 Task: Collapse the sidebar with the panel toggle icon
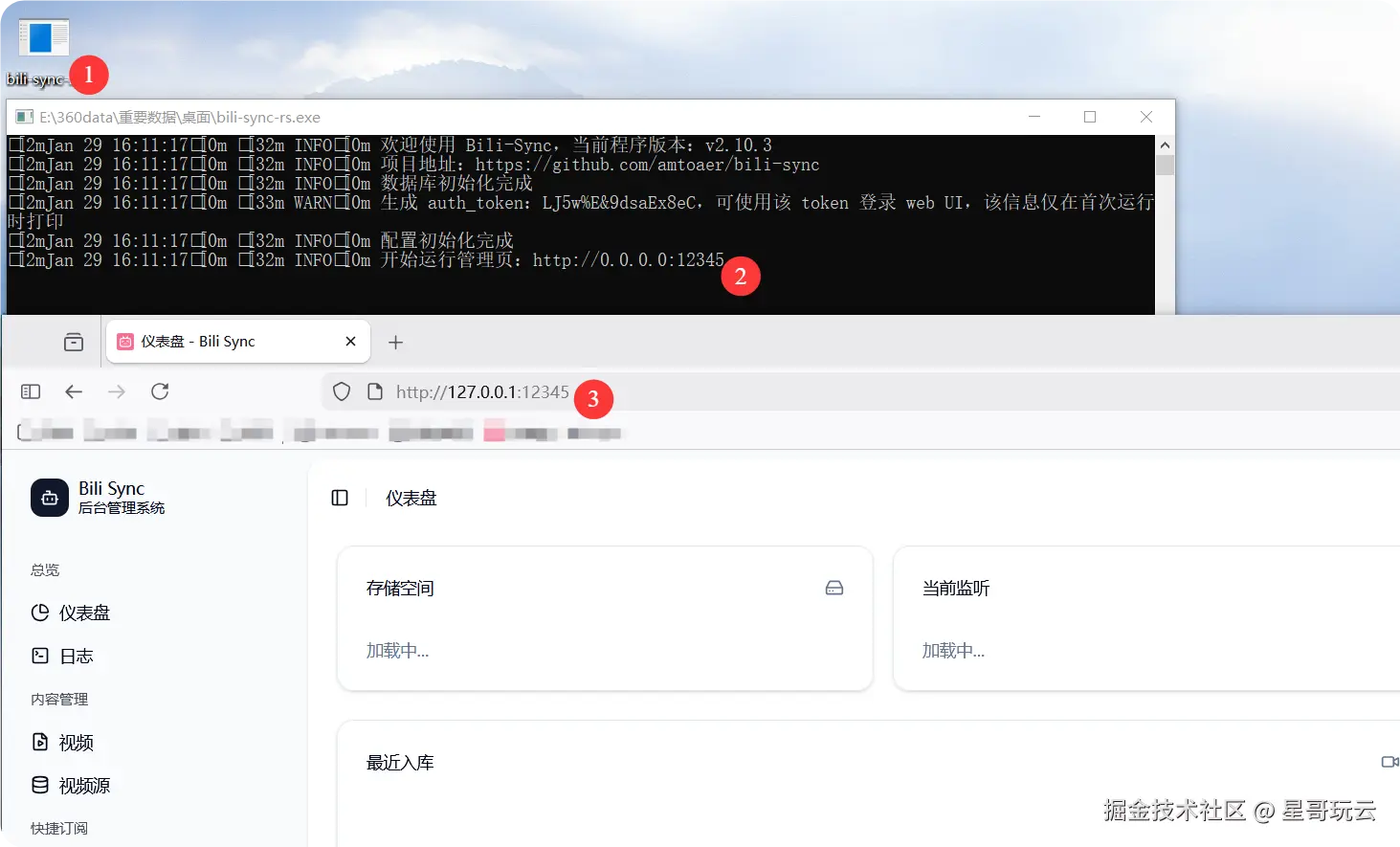[x=340, y=498]
